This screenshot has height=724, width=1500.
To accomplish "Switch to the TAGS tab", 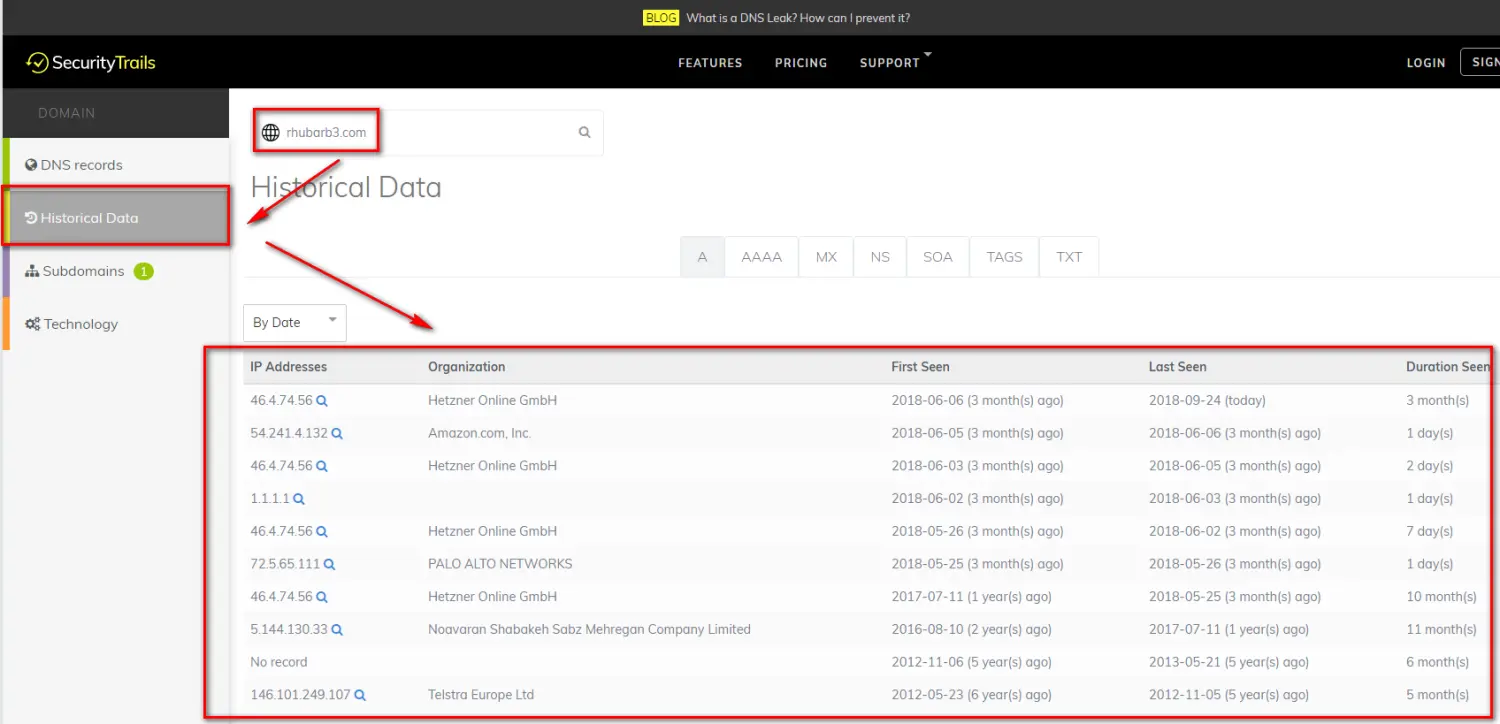I will click(1004, 257).
